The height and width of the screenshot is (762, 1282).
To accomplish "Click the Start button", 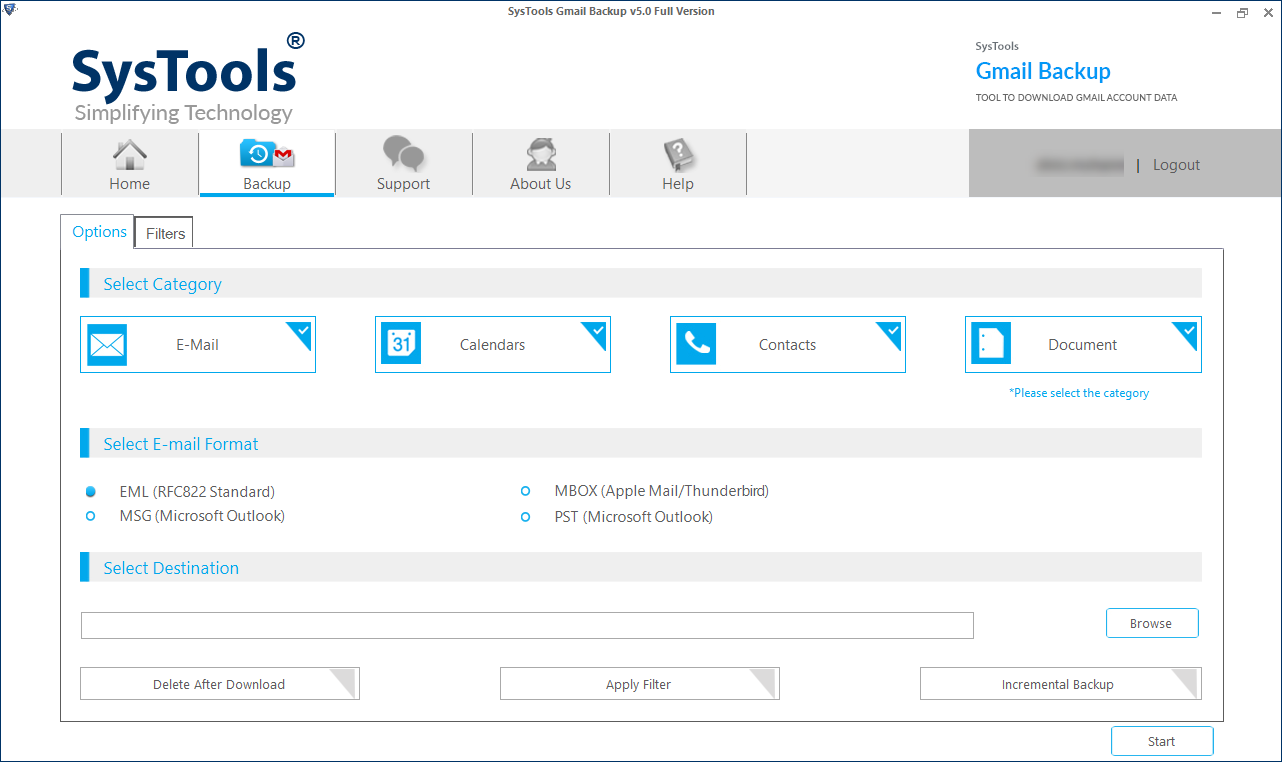I will (1162, 741).
